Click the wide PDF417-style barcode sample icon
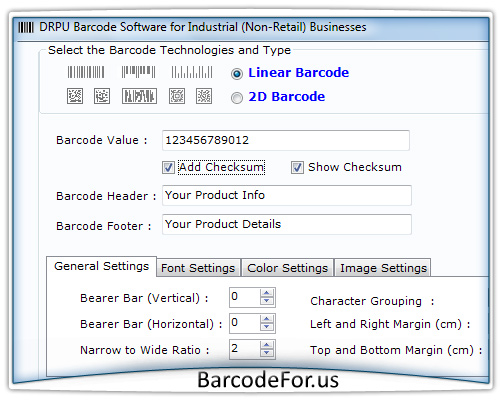500x400 pixels. click(139, 96)
